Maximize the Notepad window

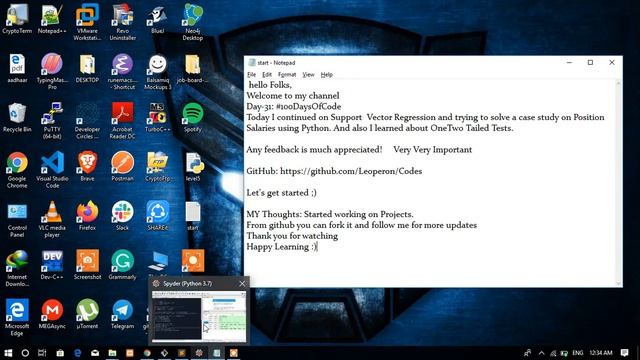pos(590,62)
